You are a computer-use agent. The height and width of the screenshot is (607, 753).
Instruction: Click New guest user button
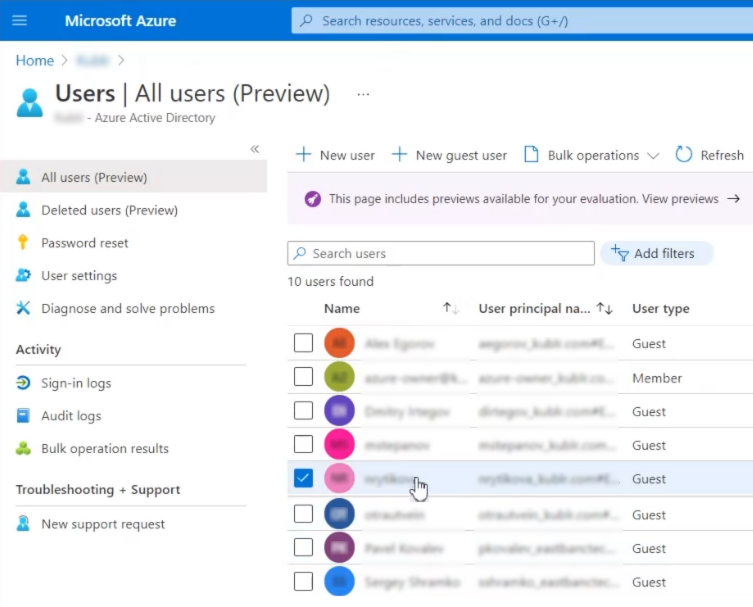click(449, 155)
